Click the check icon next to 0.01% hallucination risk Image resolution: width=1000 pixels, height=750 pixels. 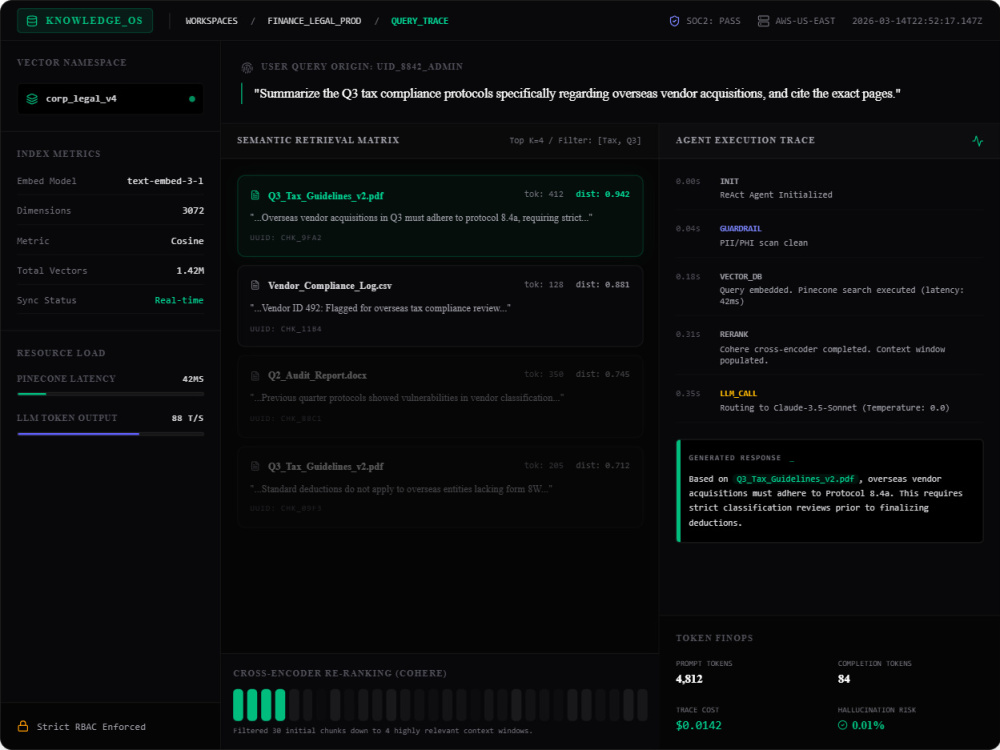(842, 725)
